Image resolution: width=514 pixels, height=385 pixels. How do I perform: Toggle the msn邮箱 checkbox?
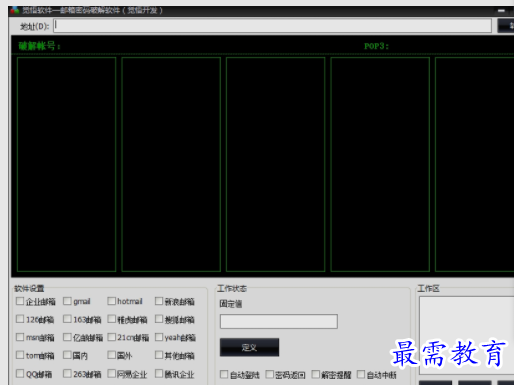pyautogui.click(x=20, y=337)
